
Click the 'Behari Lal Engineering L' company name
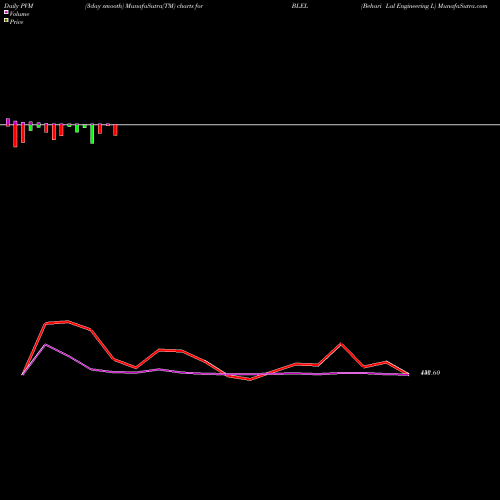398,6
